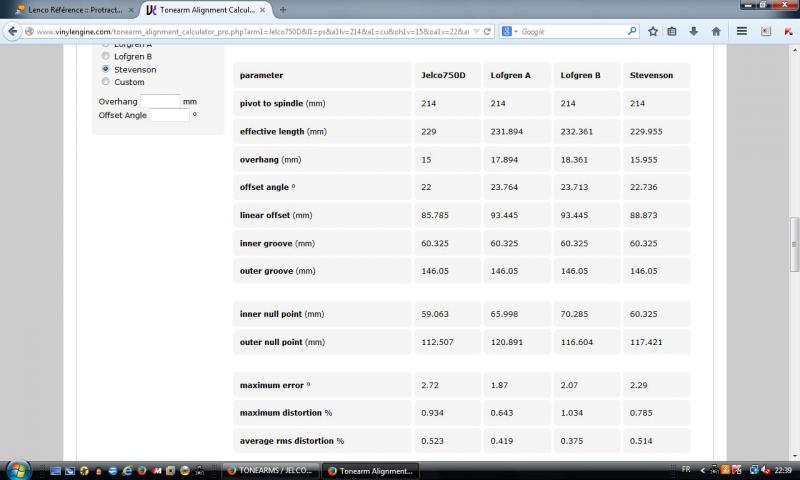Click the site identity globe icon in address bar
Viewport: 800px width, 480px height.
30,32
